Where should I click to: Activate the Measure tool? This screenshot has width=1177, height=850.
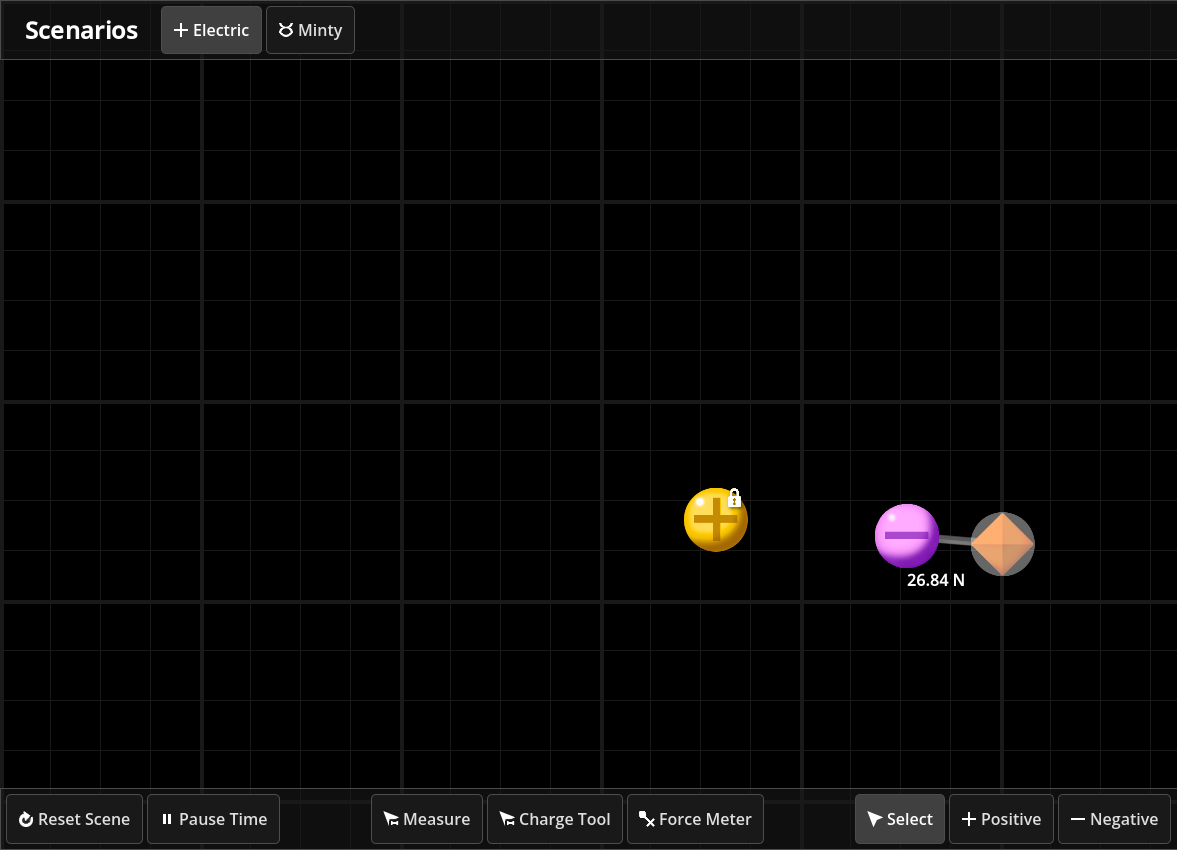click(426, 819)
